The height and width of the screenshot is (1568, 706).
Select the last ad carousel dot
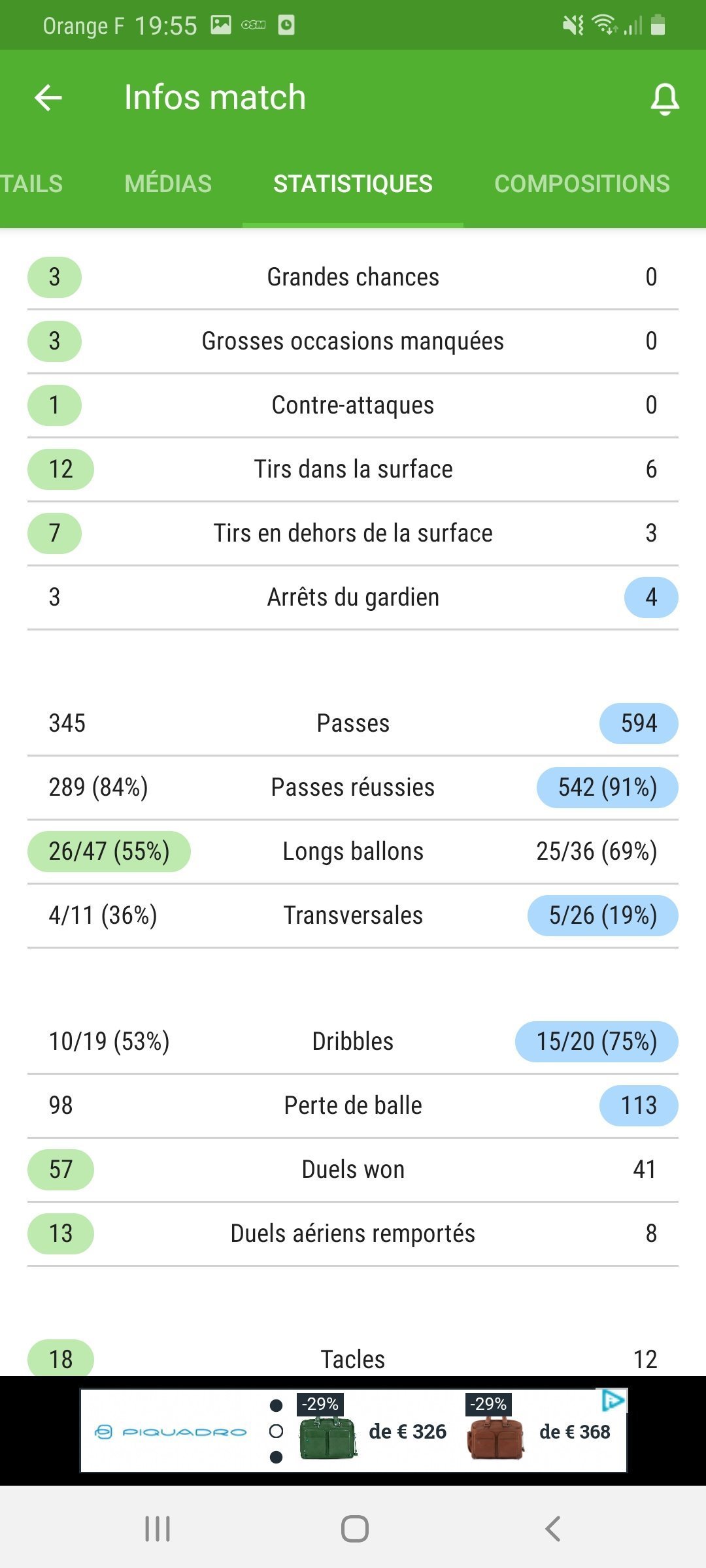pos(276,1457)
